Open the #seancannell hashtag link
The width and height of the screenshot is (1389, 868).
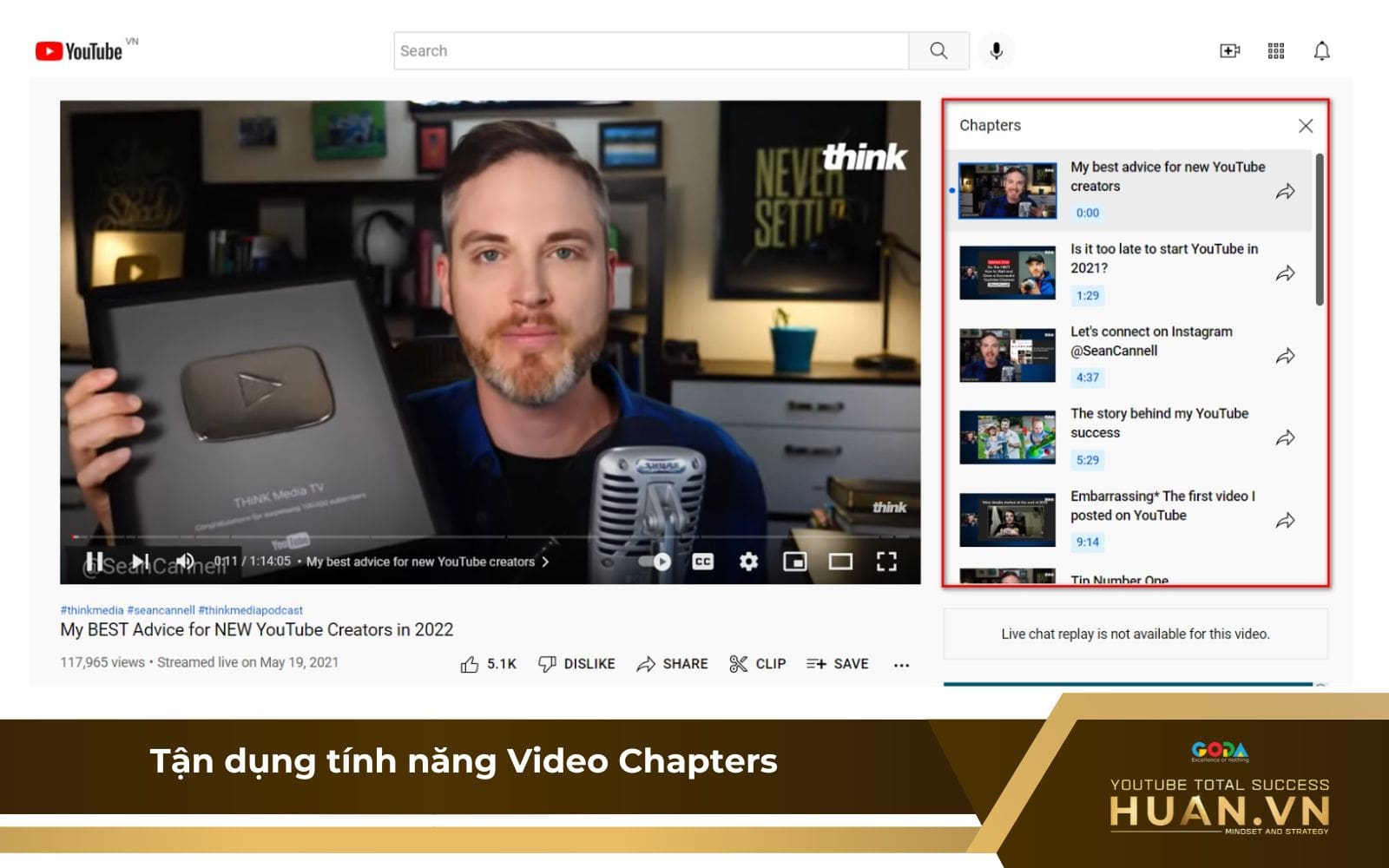[161, 610]
